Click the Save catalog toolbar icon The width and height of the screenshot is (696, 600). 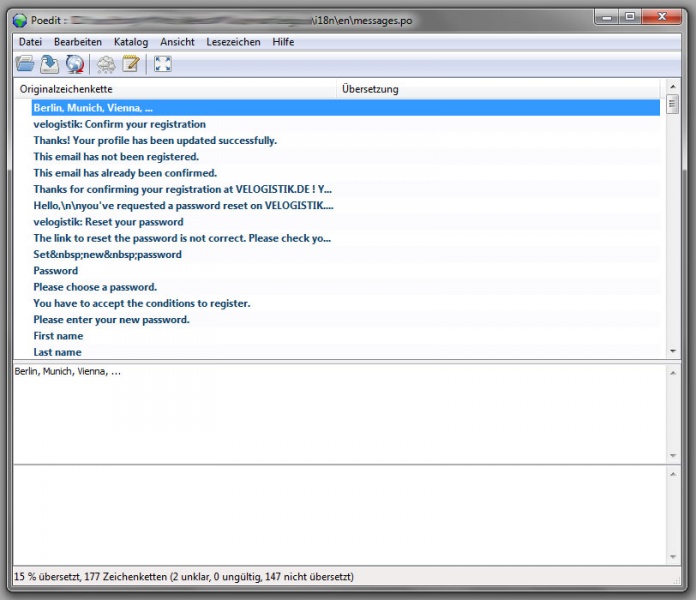(x=50, y=65)
